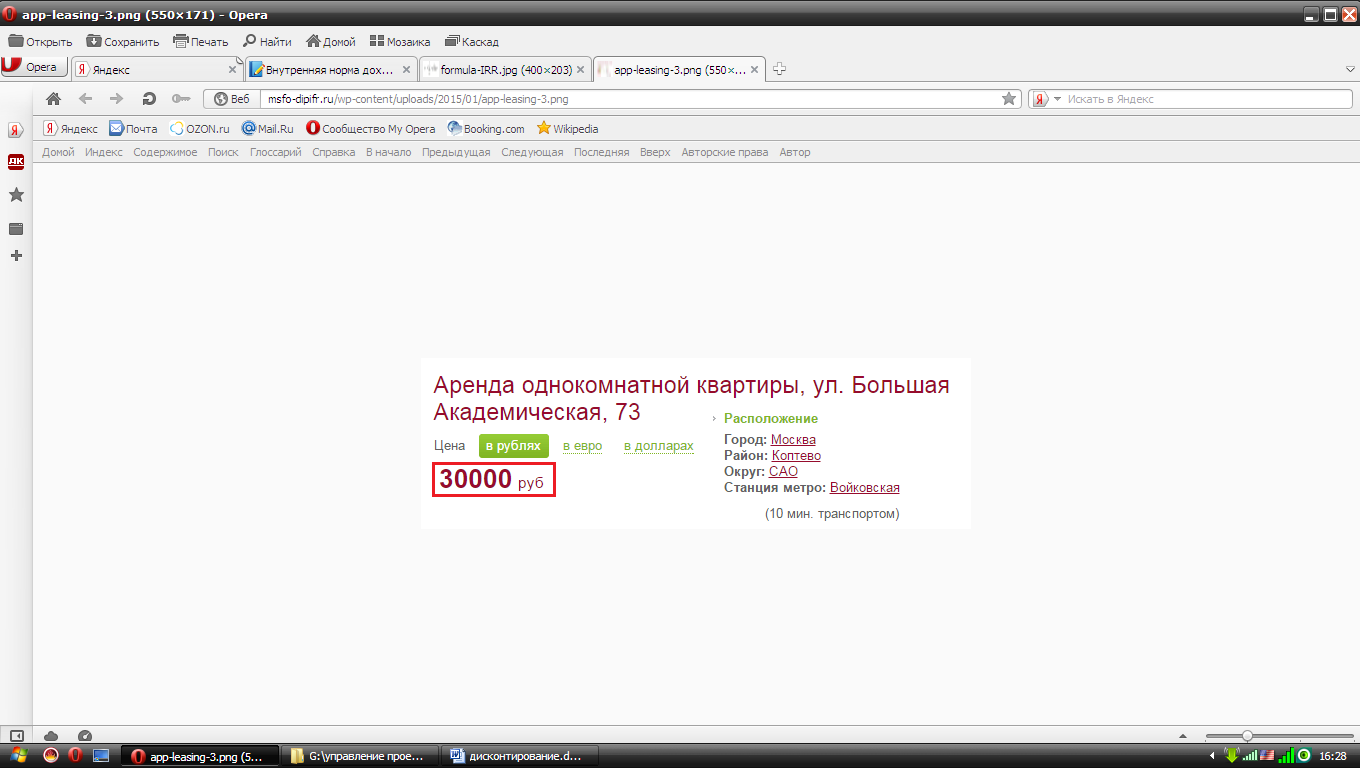Click Последняя in navigation bar
The width and height of the screenshot is (1360, 768).
[602, 152]
